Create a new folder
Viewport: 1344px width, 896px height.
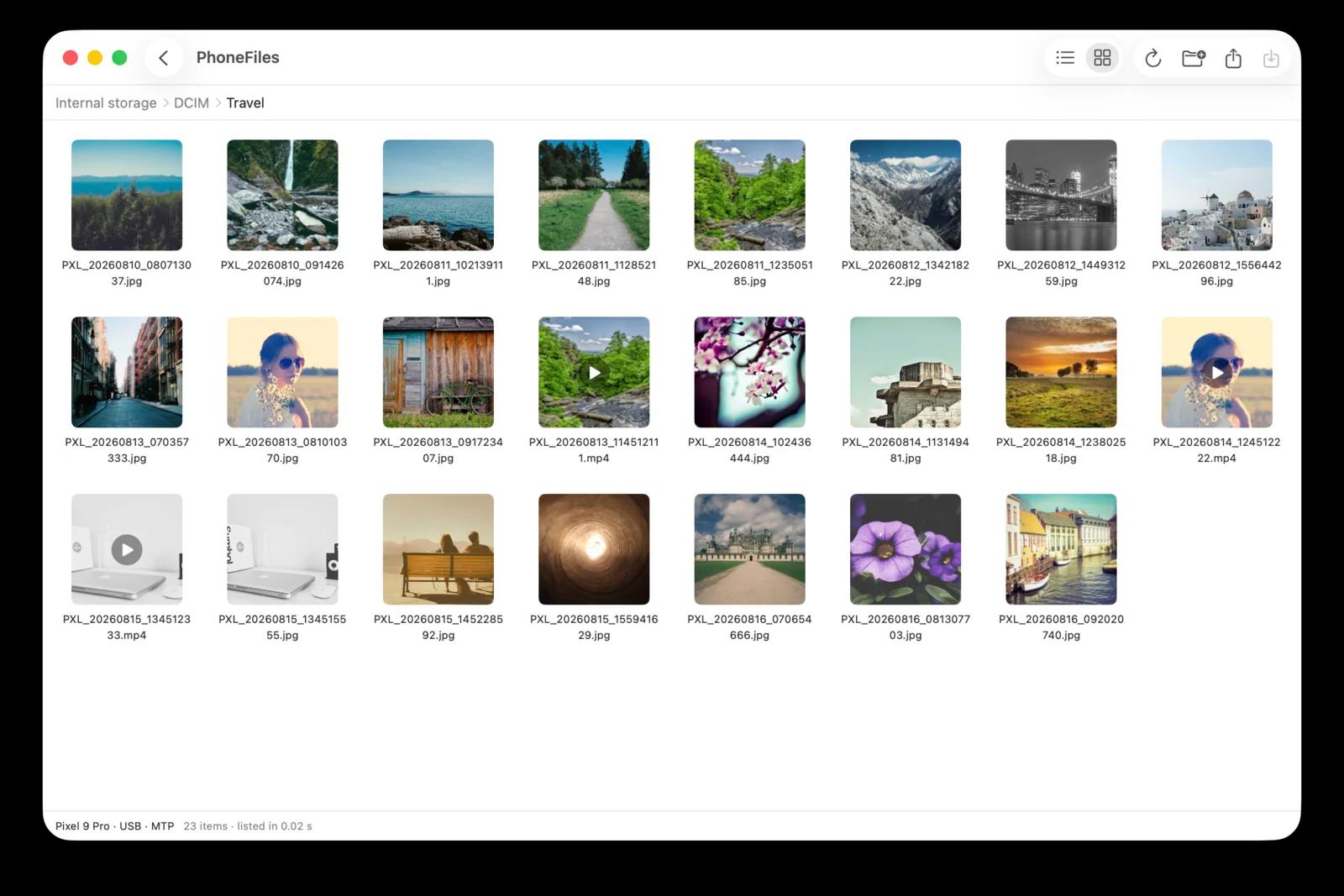[1193, 57]
